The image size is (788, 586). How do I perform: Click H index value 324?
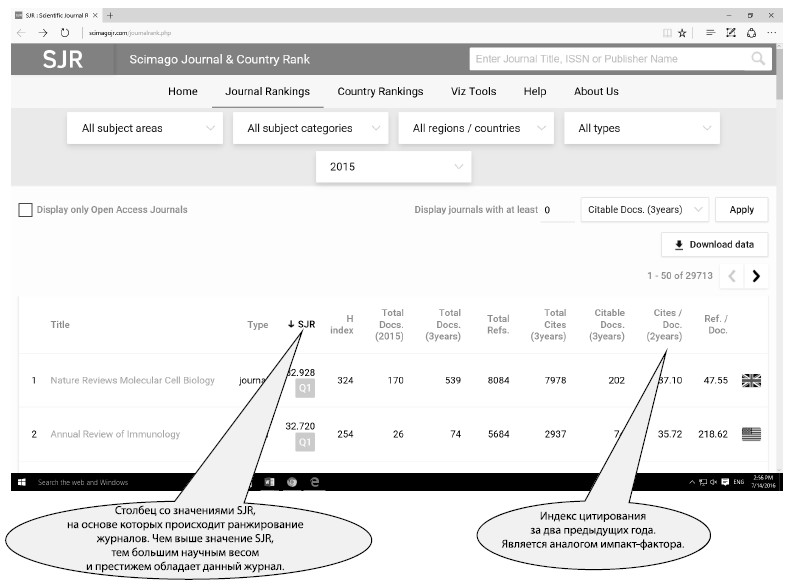(x=345, y=380)
